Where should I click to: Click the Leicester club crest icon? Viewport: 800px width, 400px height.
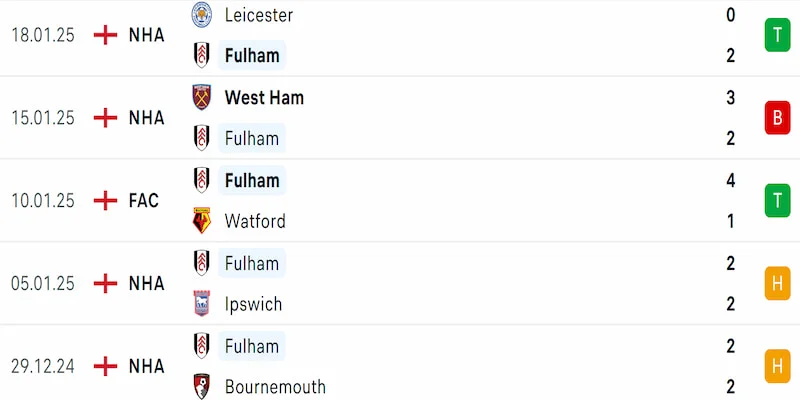pyautogui.click(x=201, y=15)
